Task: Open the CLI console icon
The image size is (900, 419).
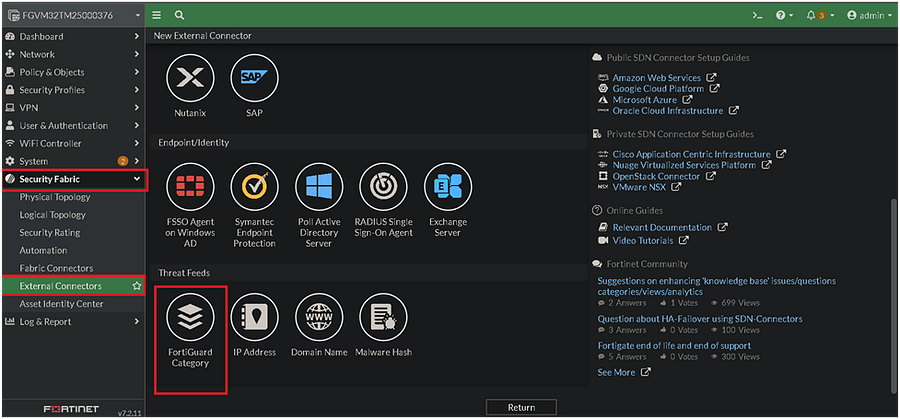Action: (x=757, y=15)
